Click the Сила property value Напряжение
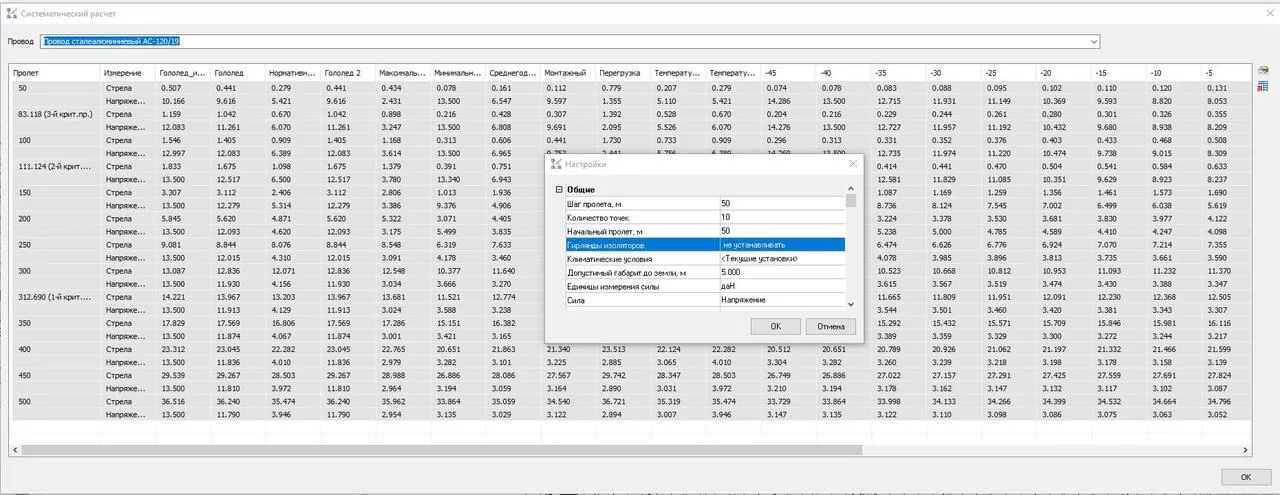Viewport: 1280px width, 495px height. [781, 300]
